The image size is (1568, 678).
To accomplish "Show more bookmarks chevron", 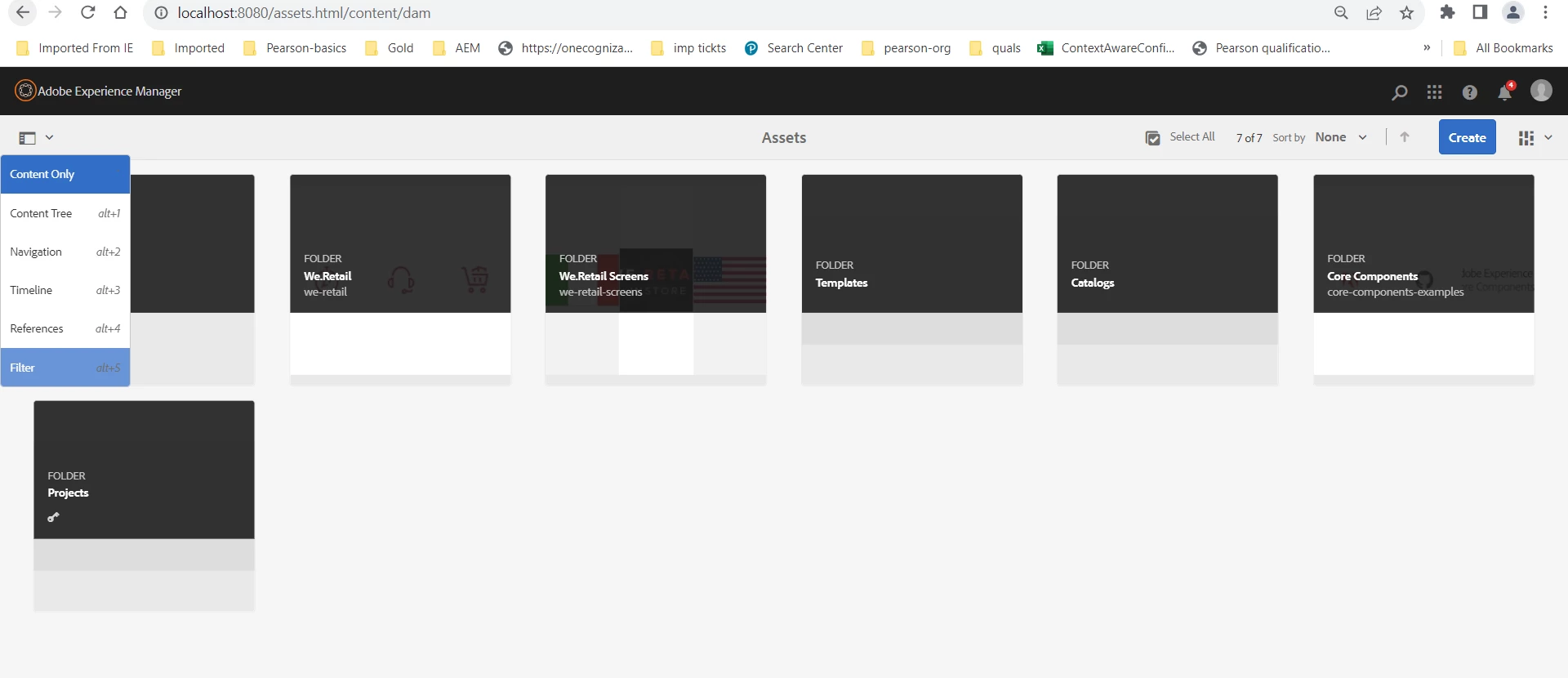I will [1427, 47].
